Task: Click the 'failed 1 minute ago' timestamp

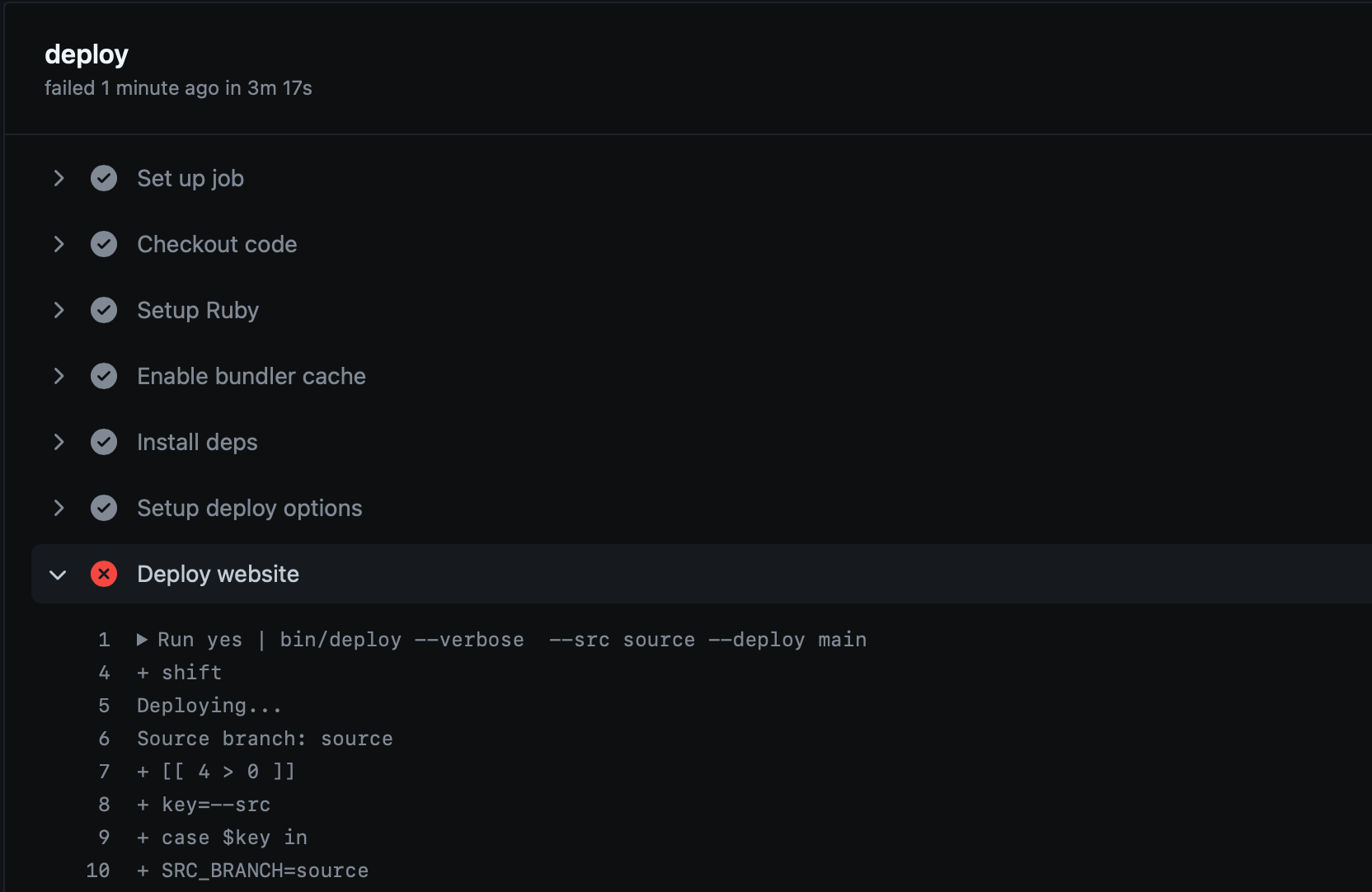Action: tap(178, 87)
